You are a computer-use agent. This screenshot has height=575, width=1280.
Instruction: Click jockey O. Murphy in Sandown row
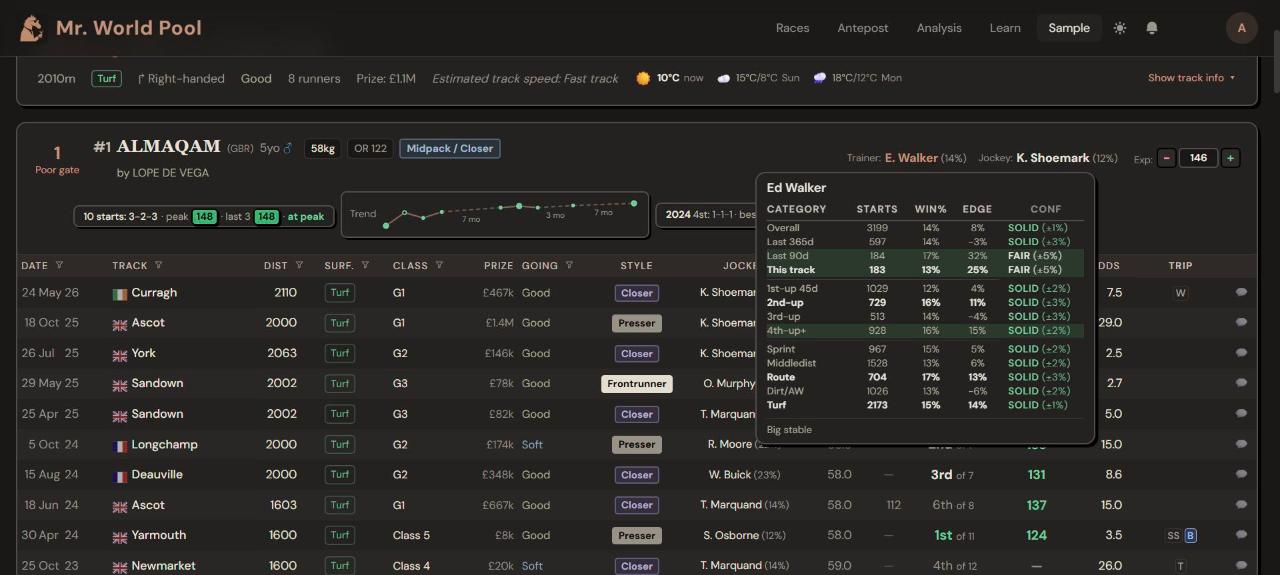[x=728, y=384]
